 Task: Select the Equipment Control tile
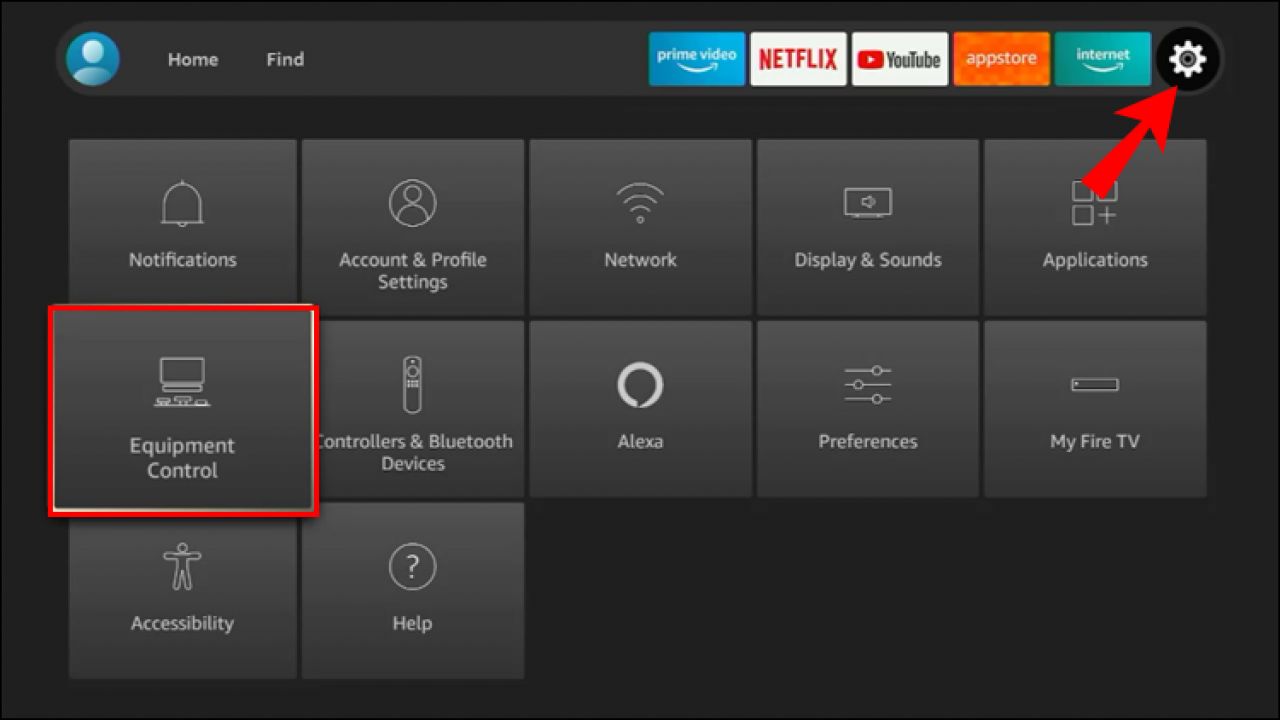click(x=182, y=408)
